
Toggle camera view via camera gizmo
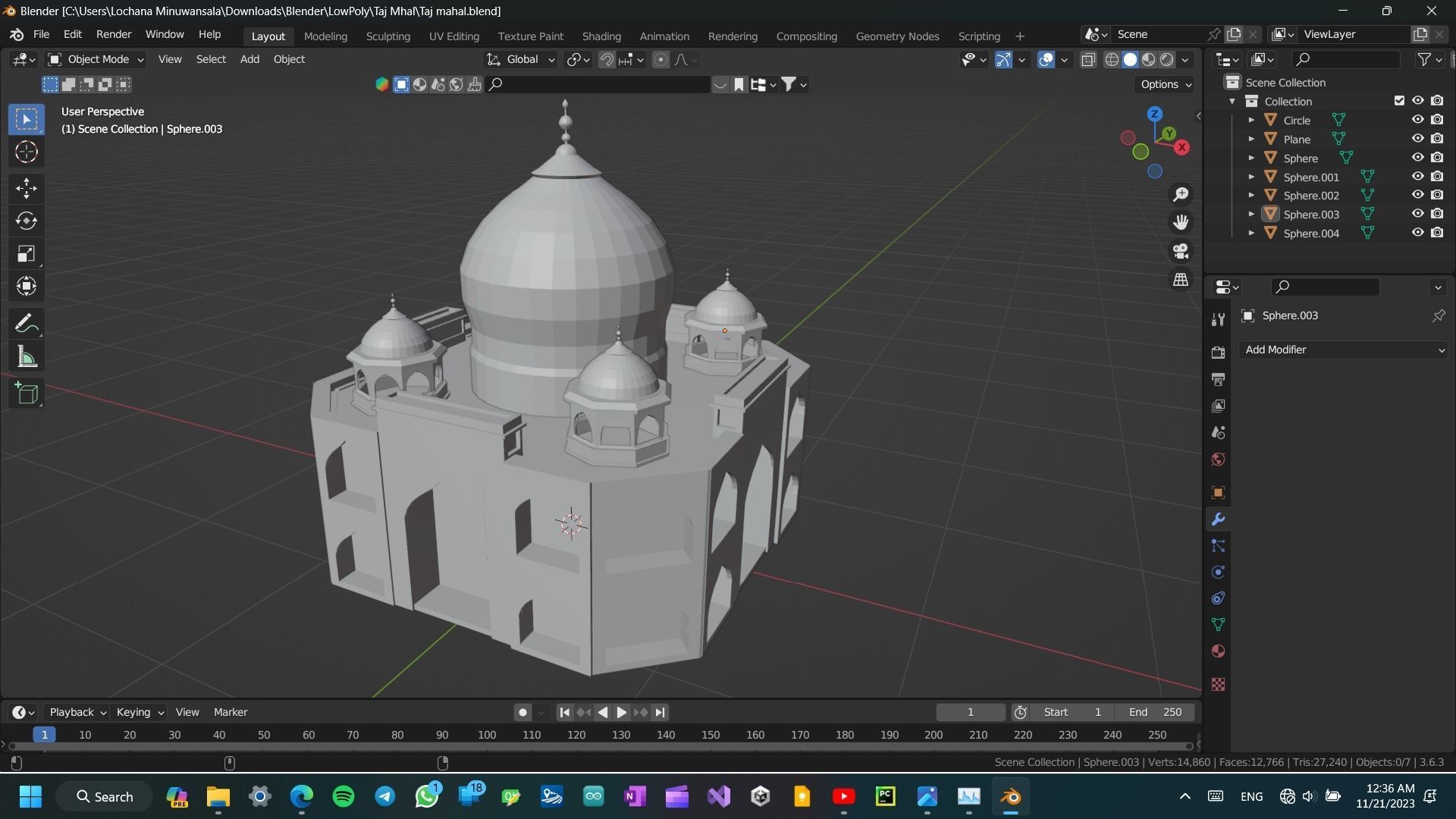pyautogui.click(x=1181, y=251)
